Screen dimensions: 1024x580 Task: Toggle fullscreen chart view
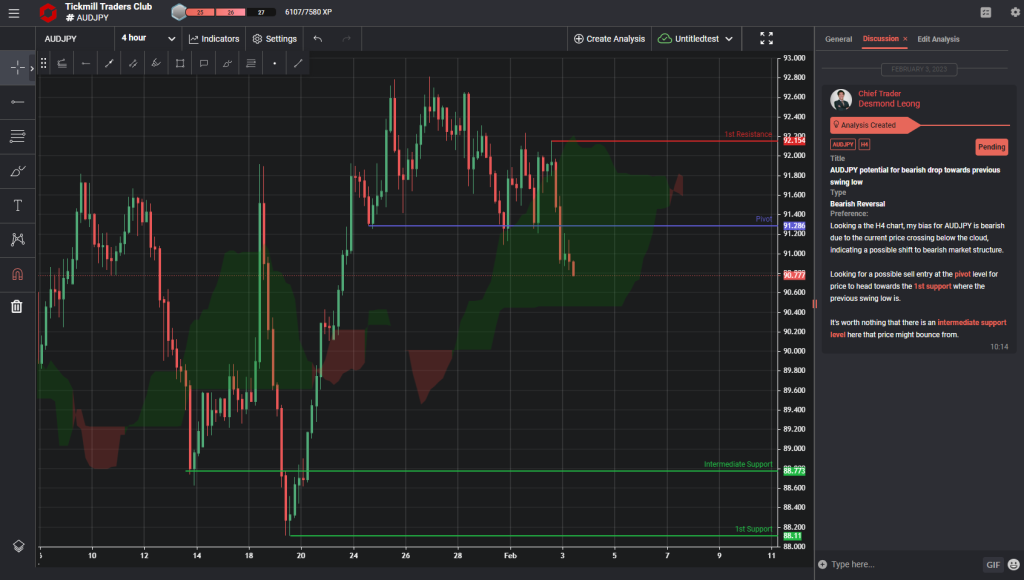click(767, 38)
